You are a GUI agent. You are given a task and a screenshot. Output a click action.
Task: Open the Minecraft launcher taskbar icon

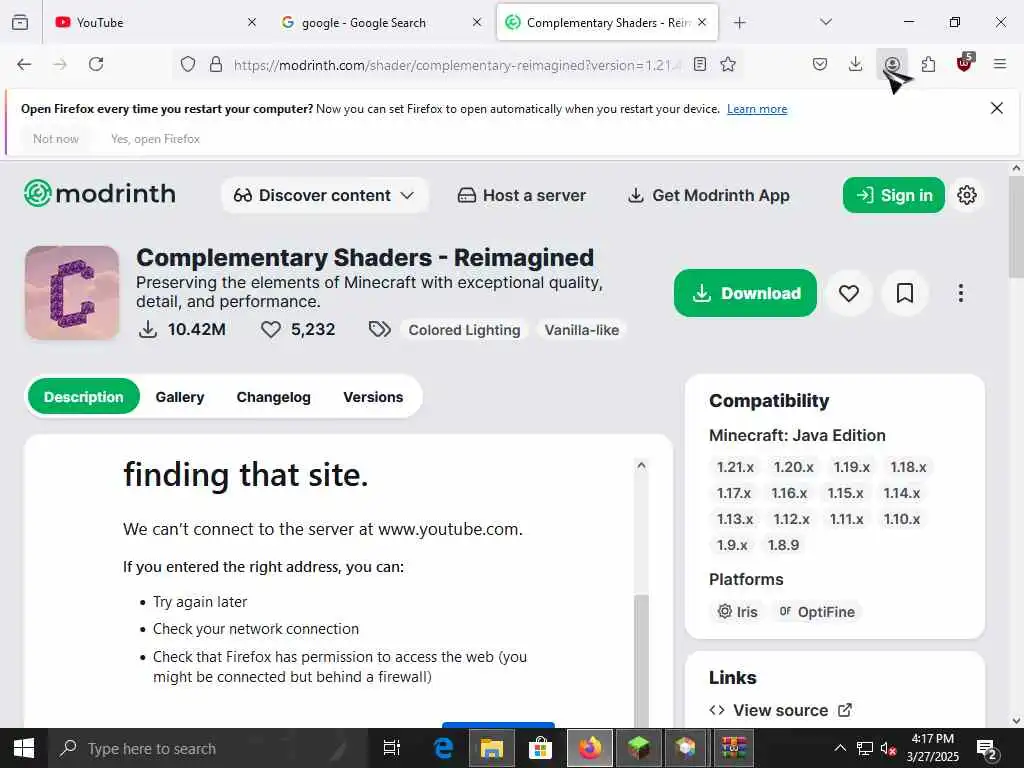(x=639, y=748)
